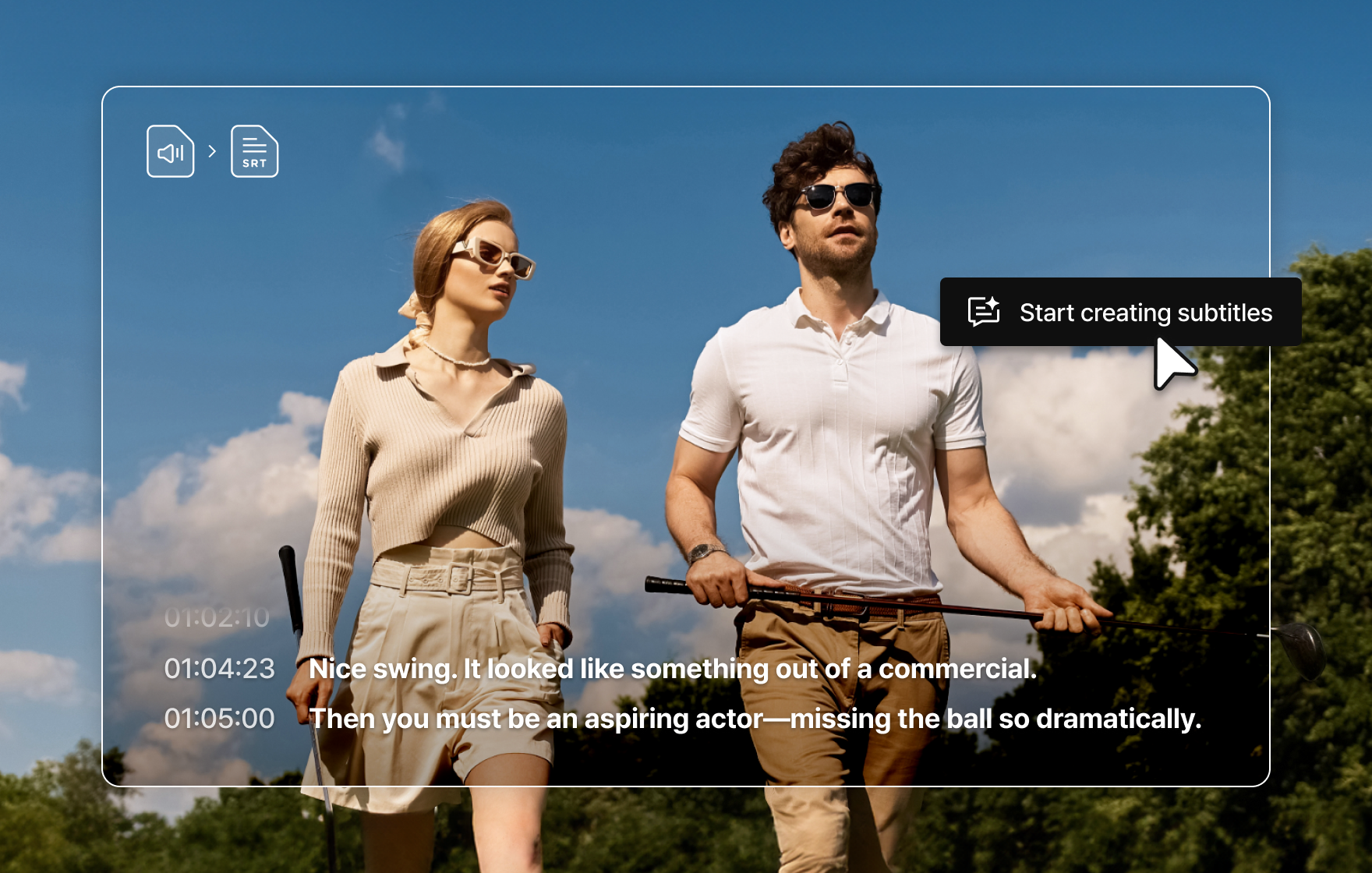Select the subtitle line starting 'Then you must'
This screenshot has height=873, width=1372.
(x=755, y=719)
